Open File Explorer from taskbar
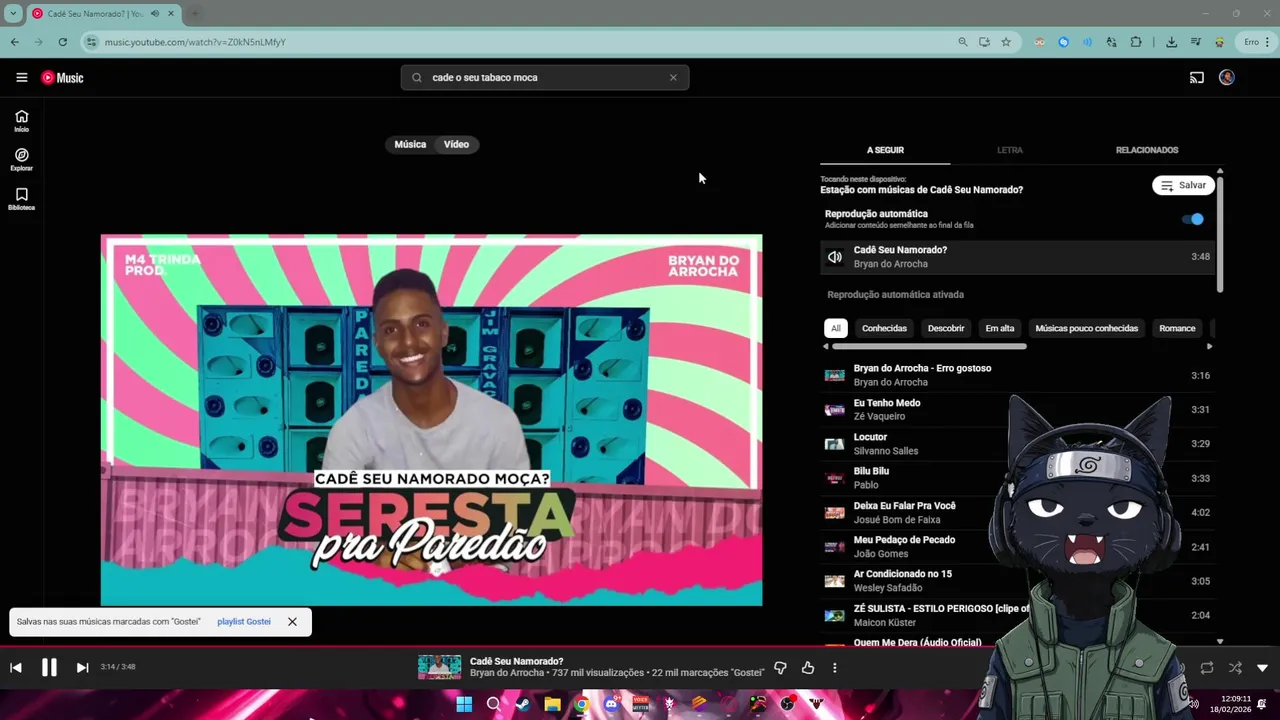Image resolution: width=1280 pixels, height=720 pixels. click(x=552, y=704)
